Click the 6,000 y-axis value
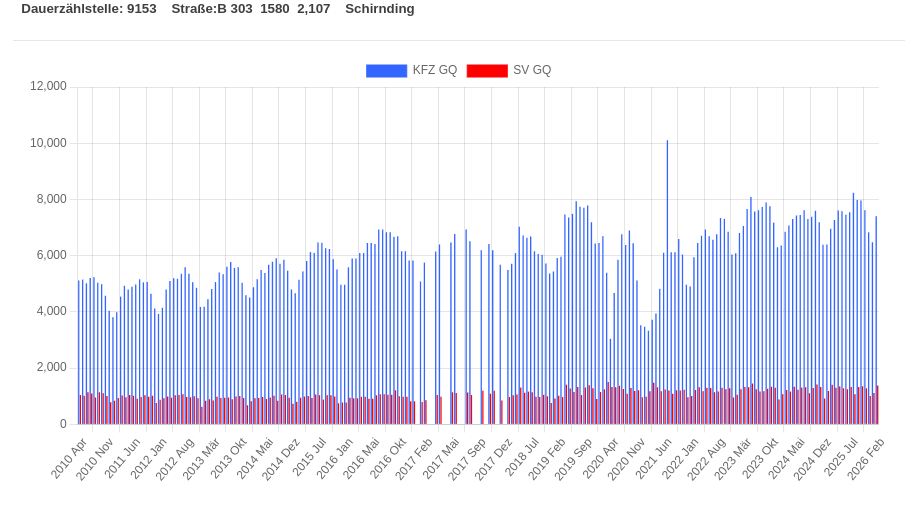This screenshot has width=916, height=525. (x=51, y=255)
